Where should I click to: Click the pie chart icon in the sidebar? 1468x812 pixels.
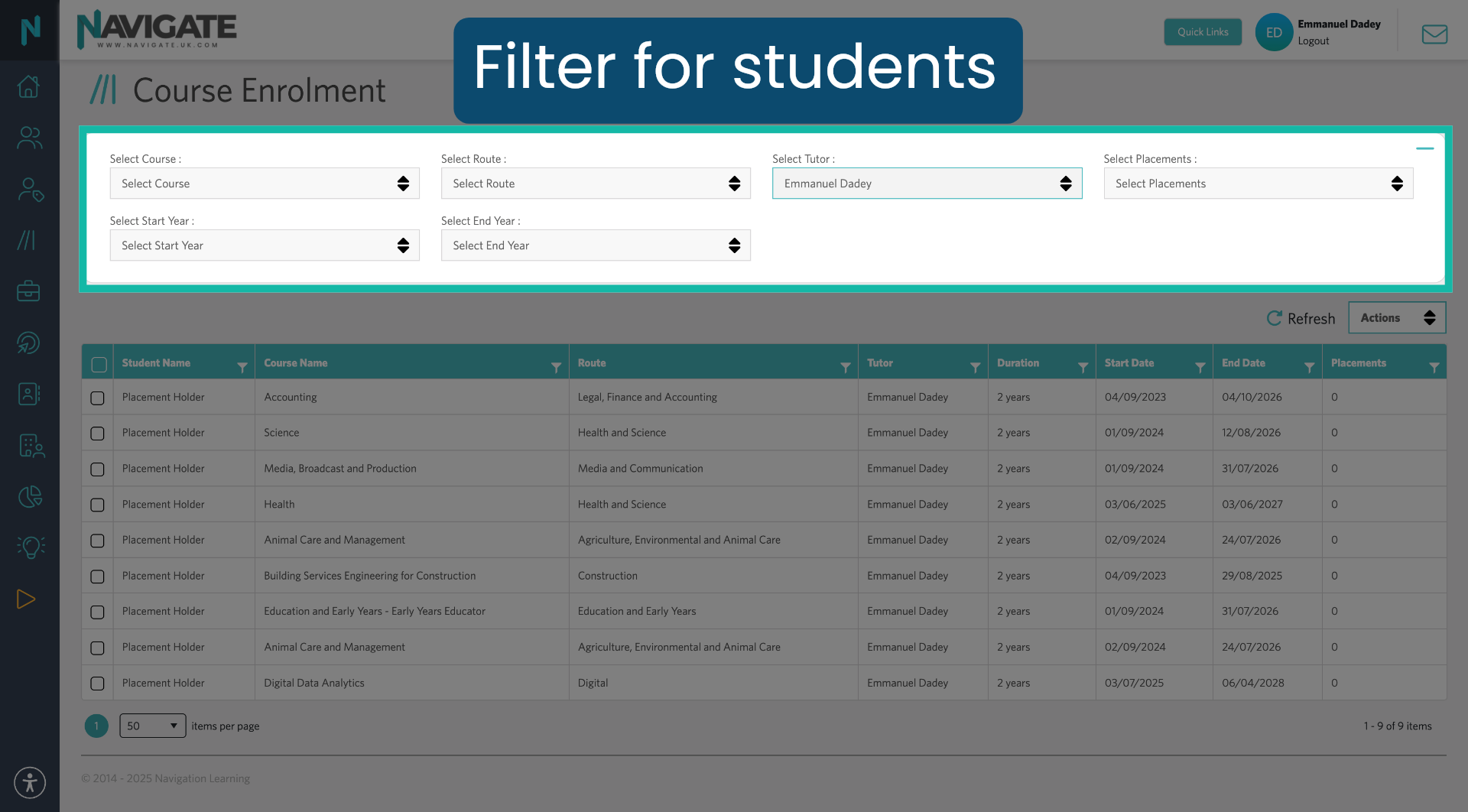[28, 496]
